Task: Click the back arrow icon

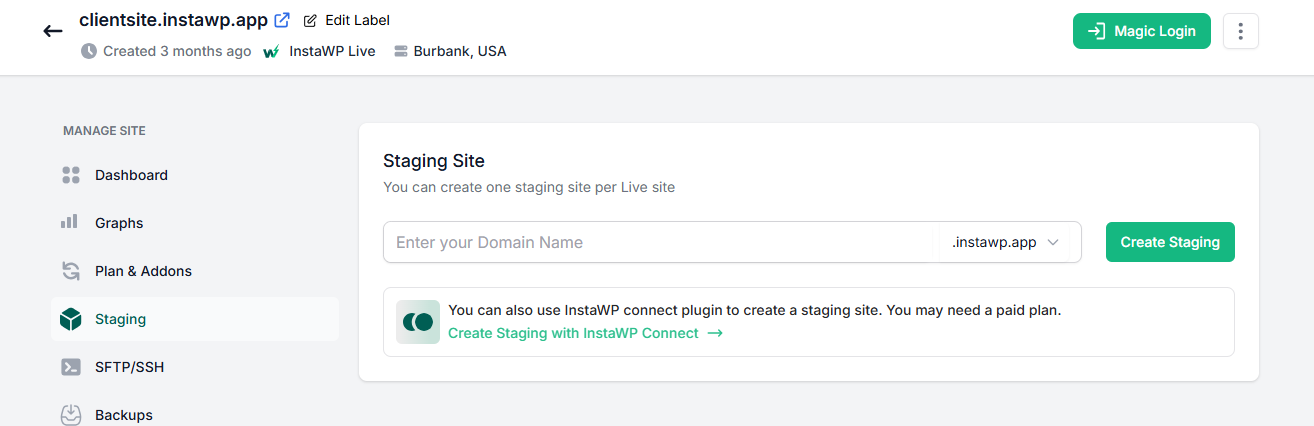Action: coord(53,31)
